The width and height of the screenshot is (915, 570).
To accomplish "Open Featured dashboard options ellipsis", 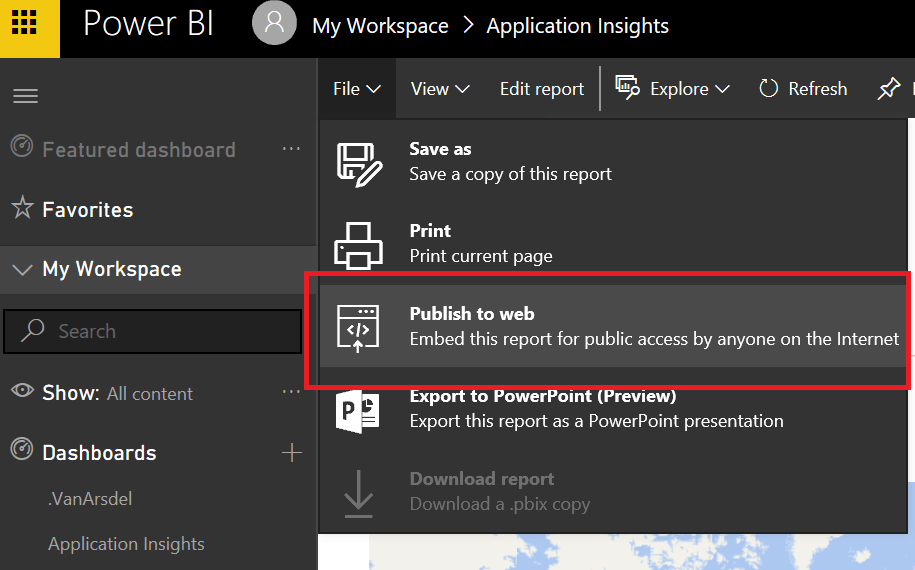I will pos(291,149).
